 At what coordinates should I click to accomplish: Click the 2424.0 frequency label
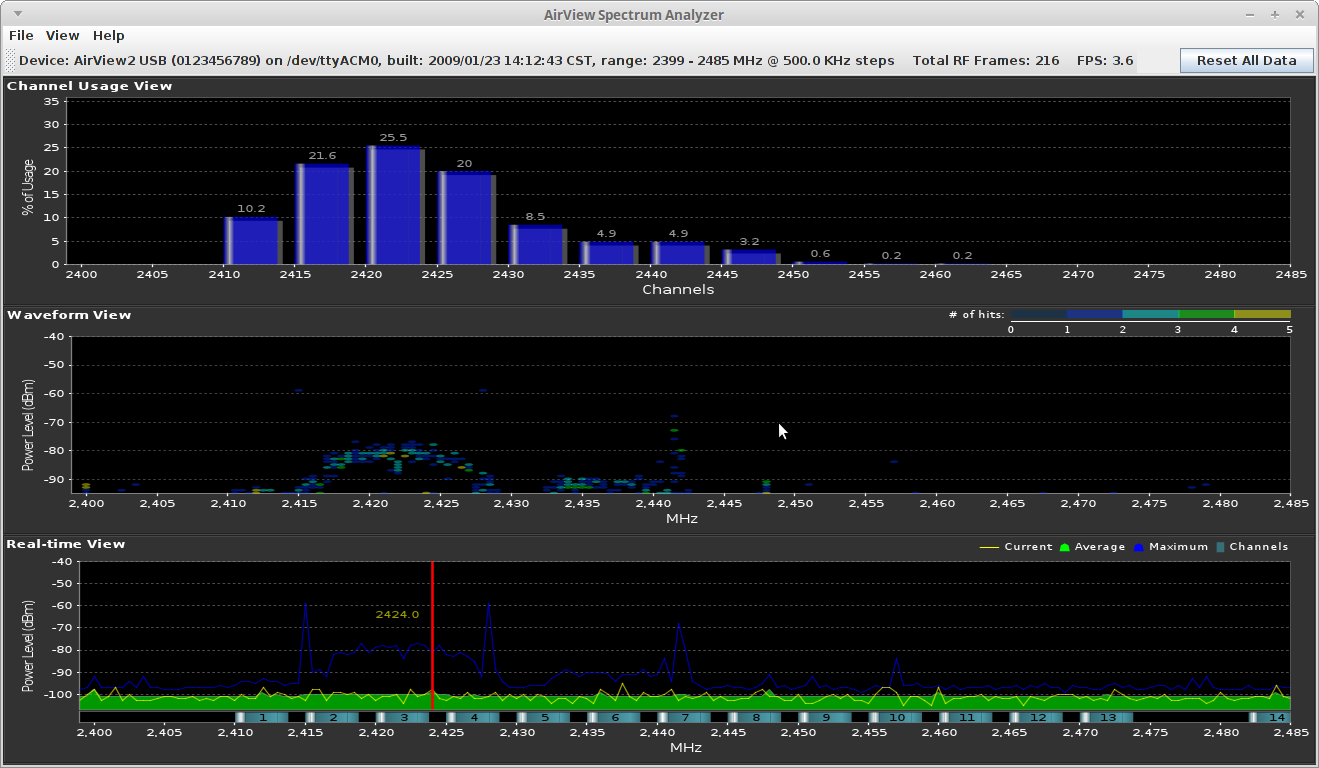click(397, 614)
